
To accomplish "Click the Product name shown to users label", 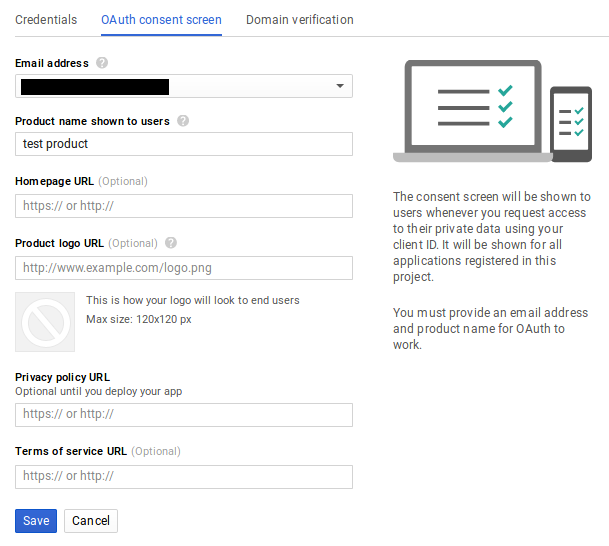I will click(92, 121).
